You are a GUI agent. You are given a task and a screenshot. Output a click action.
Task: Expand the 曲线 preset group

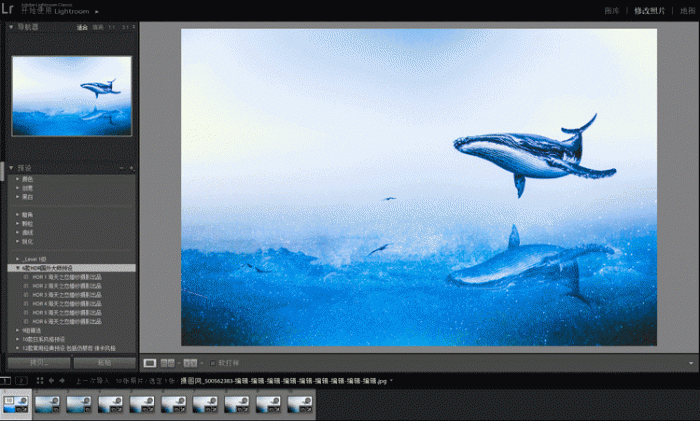pos(18,233)
